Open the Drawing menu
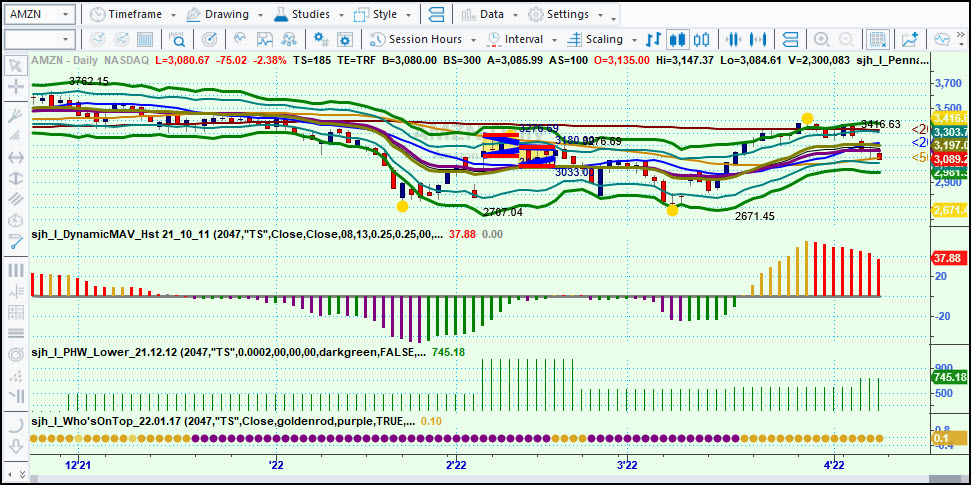Image resolution: width=971 pixels, height=485 pixels. click(x=225, y=14)
